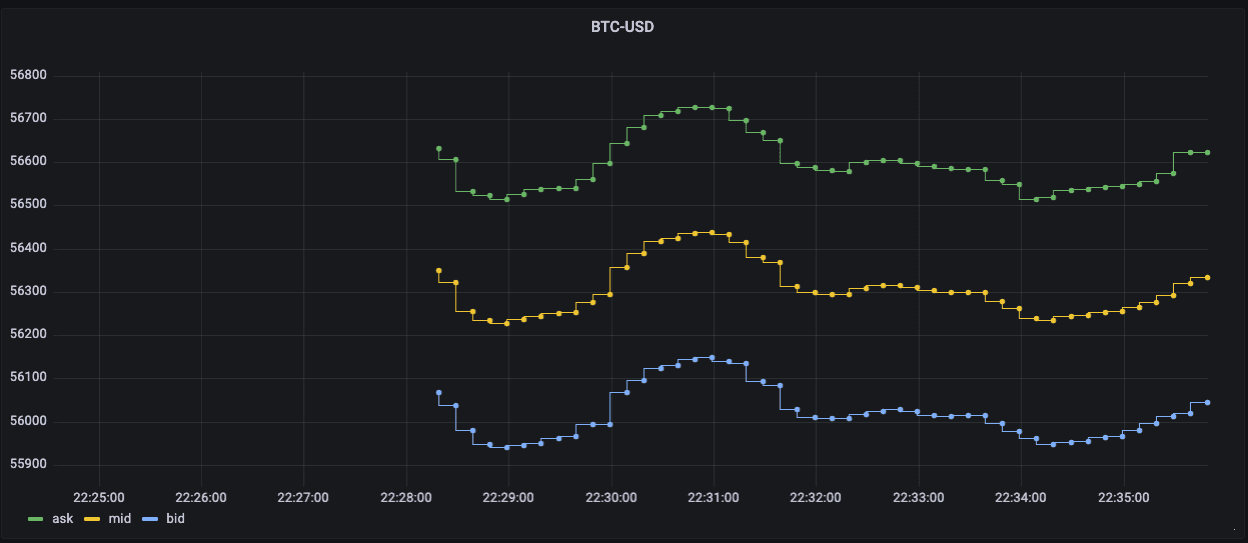Select the rightmost blue bid data point

[1207, 402]
